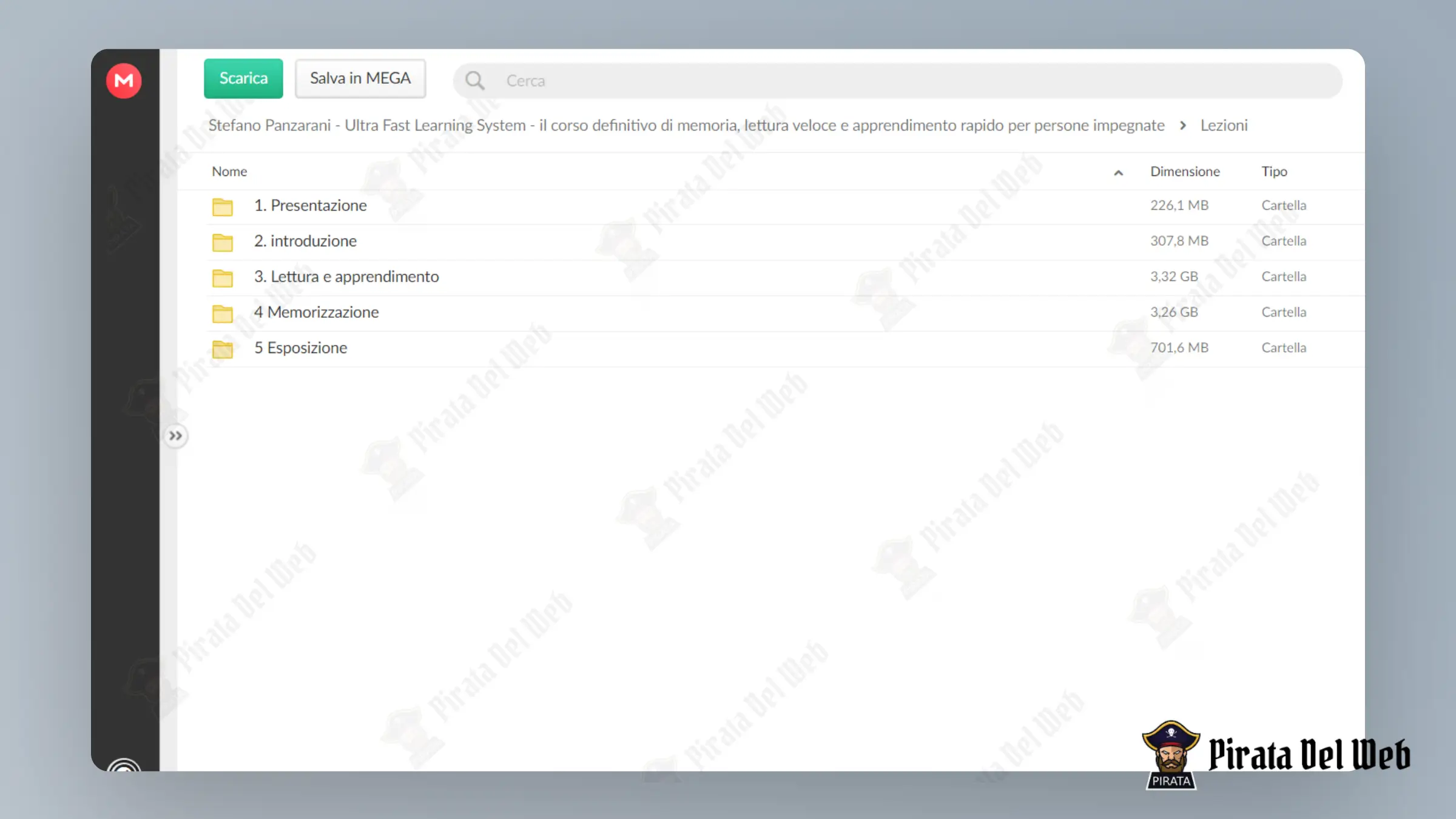Click the Scarica download button
The width and height of the screenshot is (1456, 819).
(x=243, y=78)
